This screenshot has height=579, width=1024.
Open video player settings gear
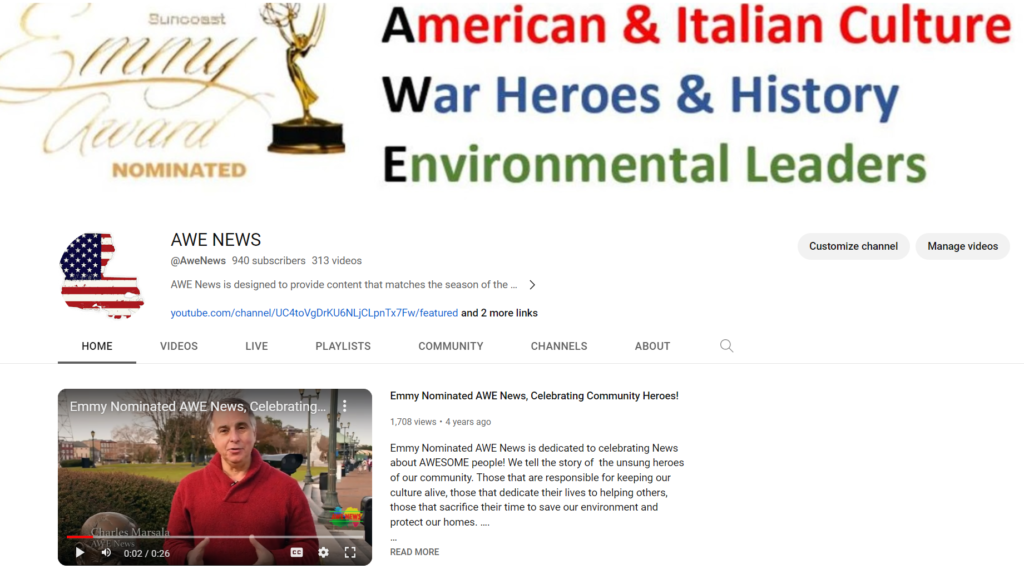(x=323, y=552)
